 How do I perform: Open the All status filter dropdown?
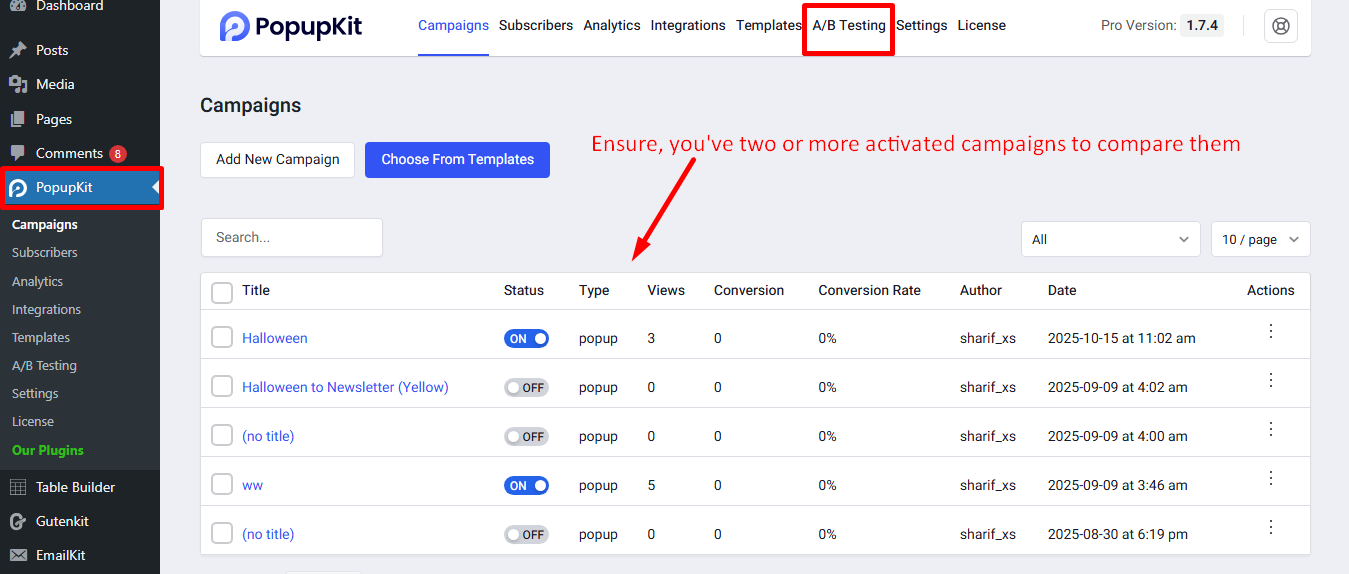[x=1110, y=239]
